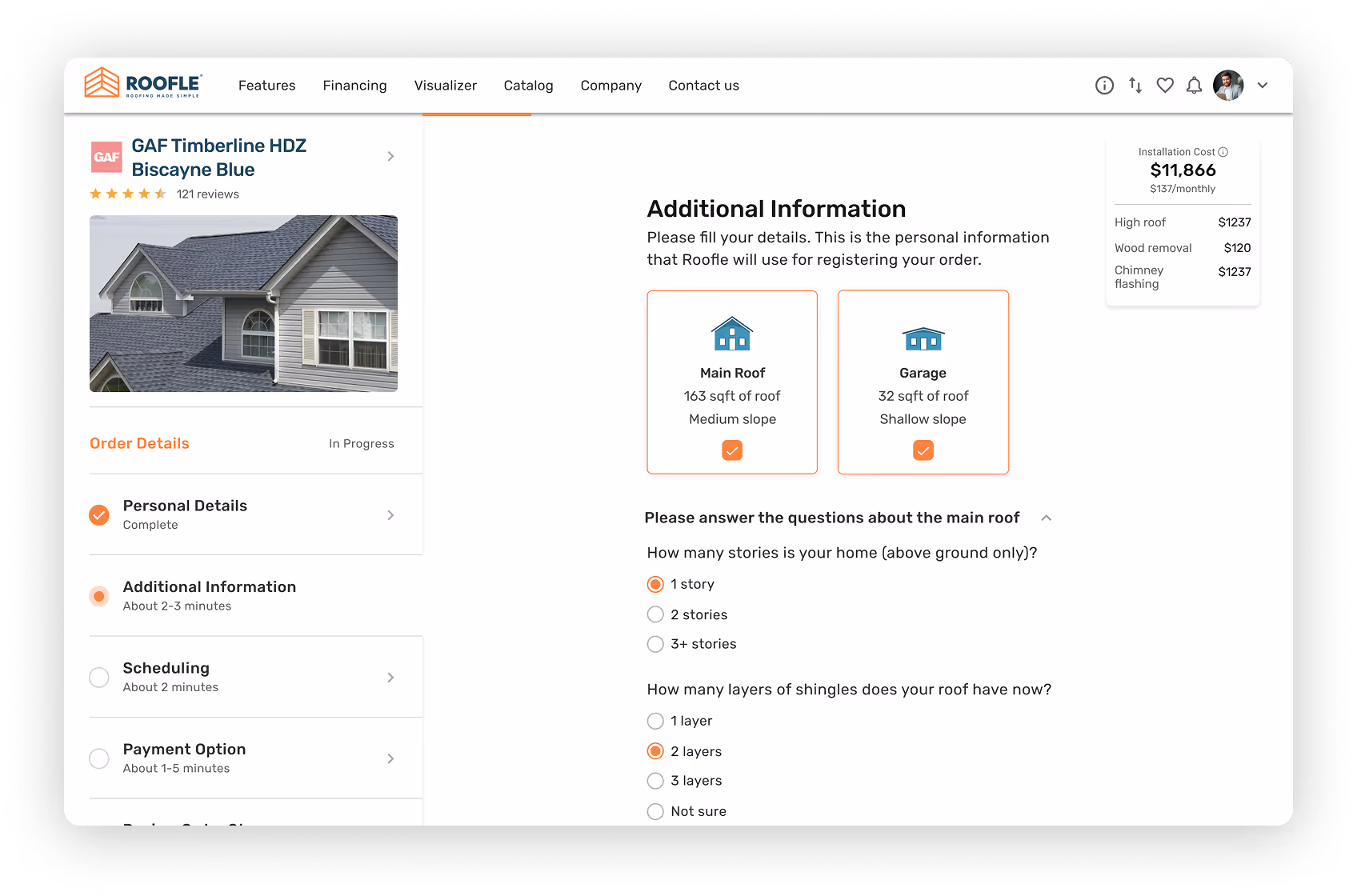Open the Financing menu

(x=354, y=86)
